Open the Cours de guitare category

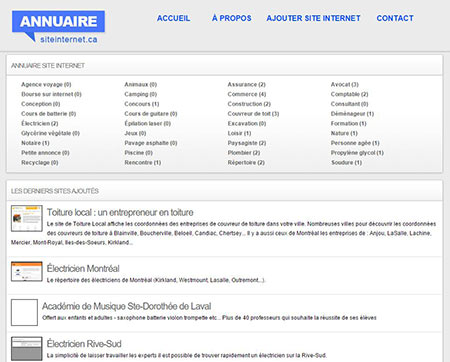(151, 114)
